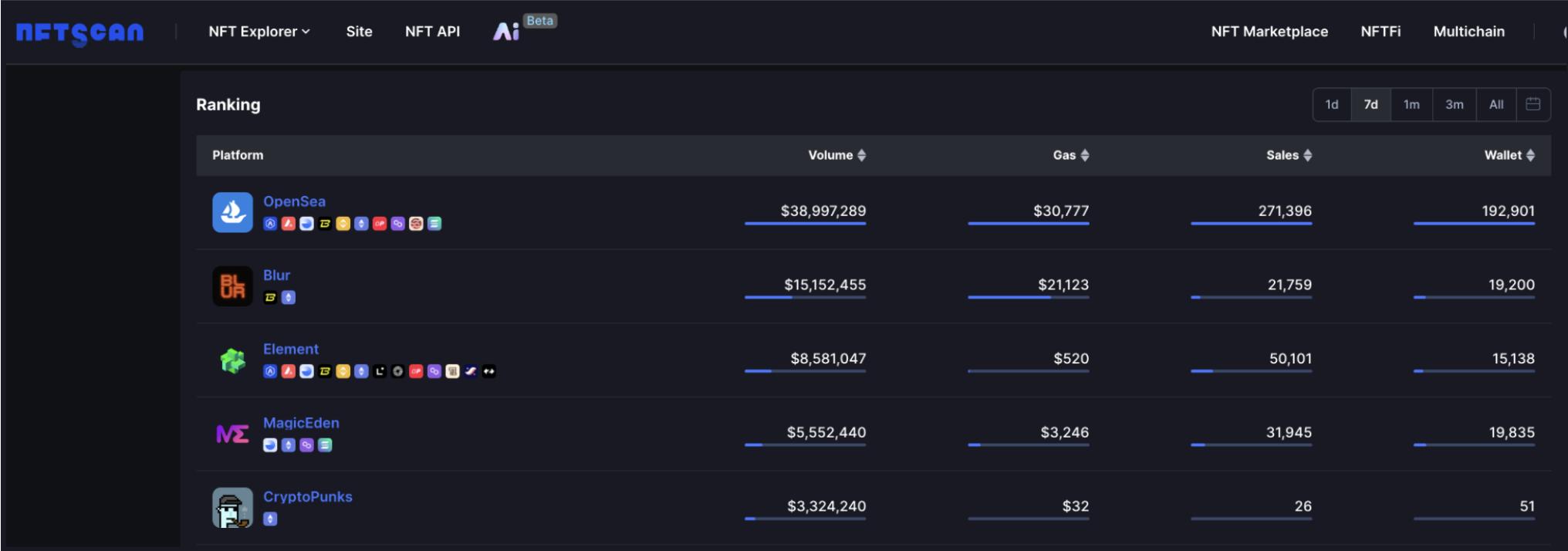Expand the NFT Explorer dropdown menu
1568x551 pixels.
coord(259,32)
